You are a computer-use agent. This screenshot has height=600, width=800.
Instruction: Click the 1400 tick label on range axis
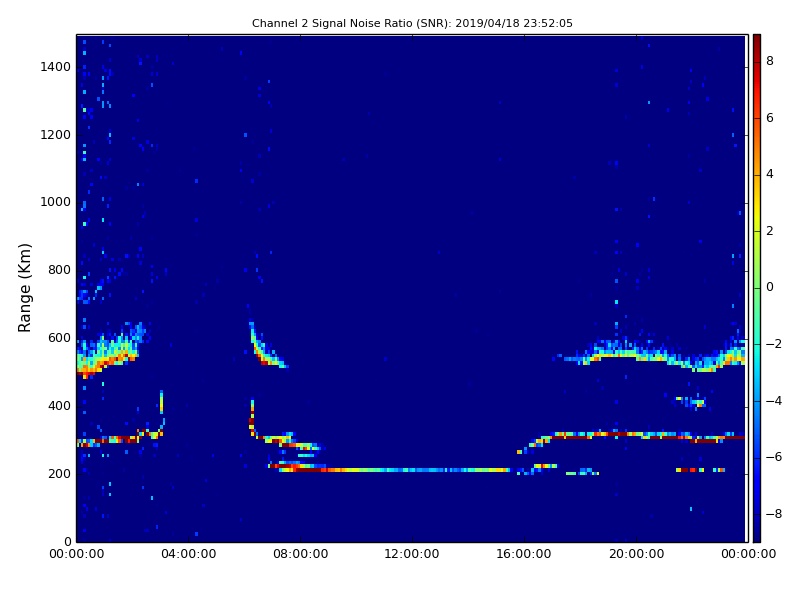click(56, 67)
